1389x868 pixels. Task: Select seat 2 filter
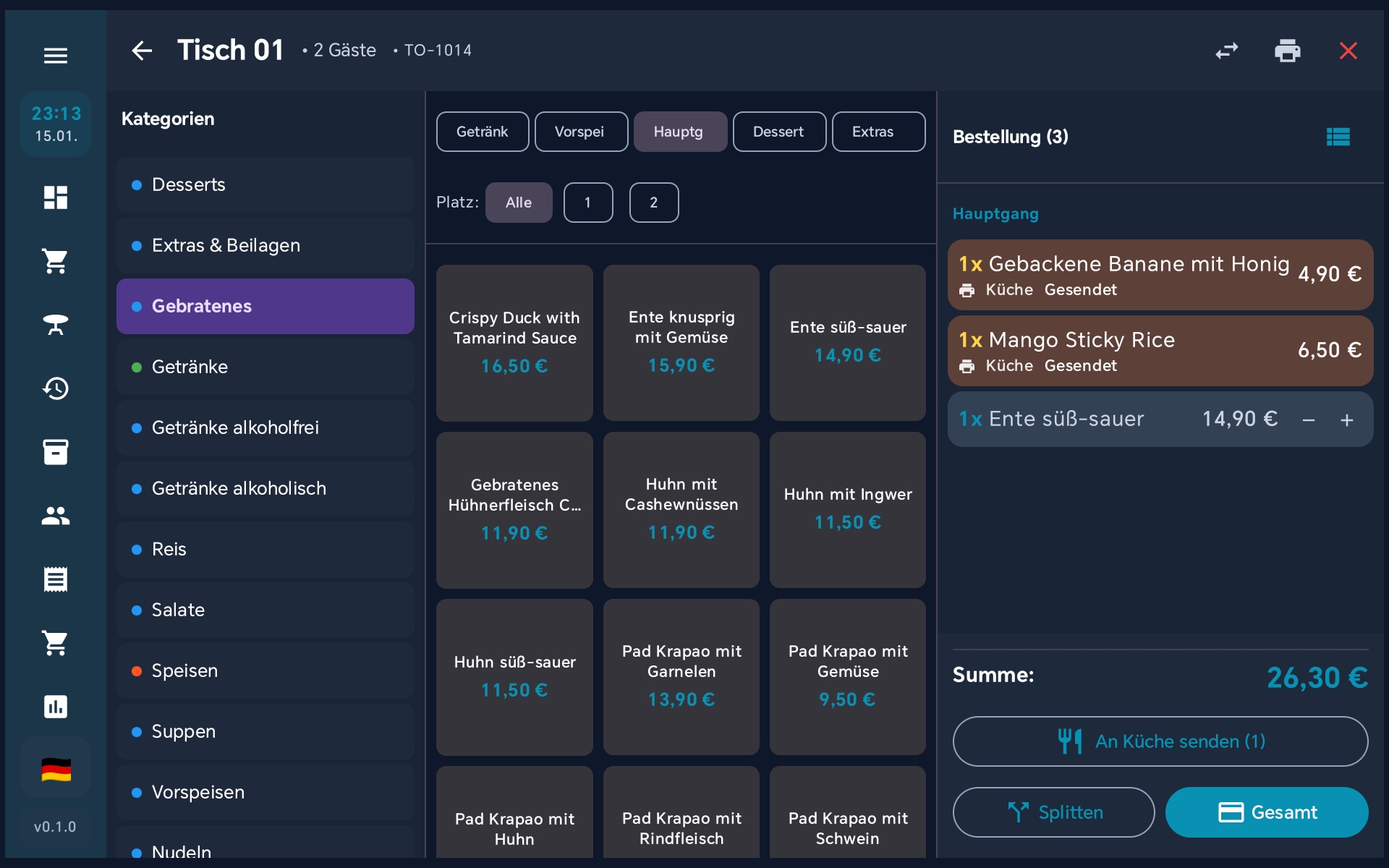(x=653, y=203)
